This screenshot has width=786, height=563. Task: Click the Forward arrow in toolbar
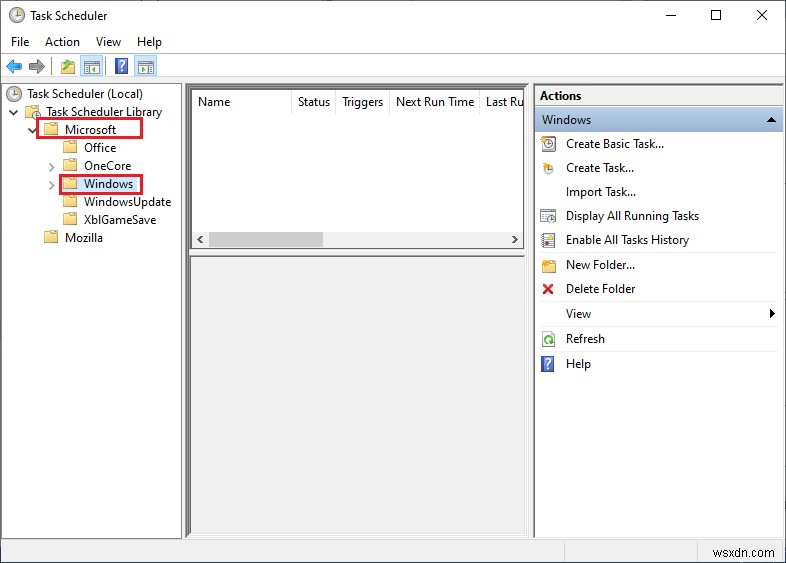pos(37,66)
